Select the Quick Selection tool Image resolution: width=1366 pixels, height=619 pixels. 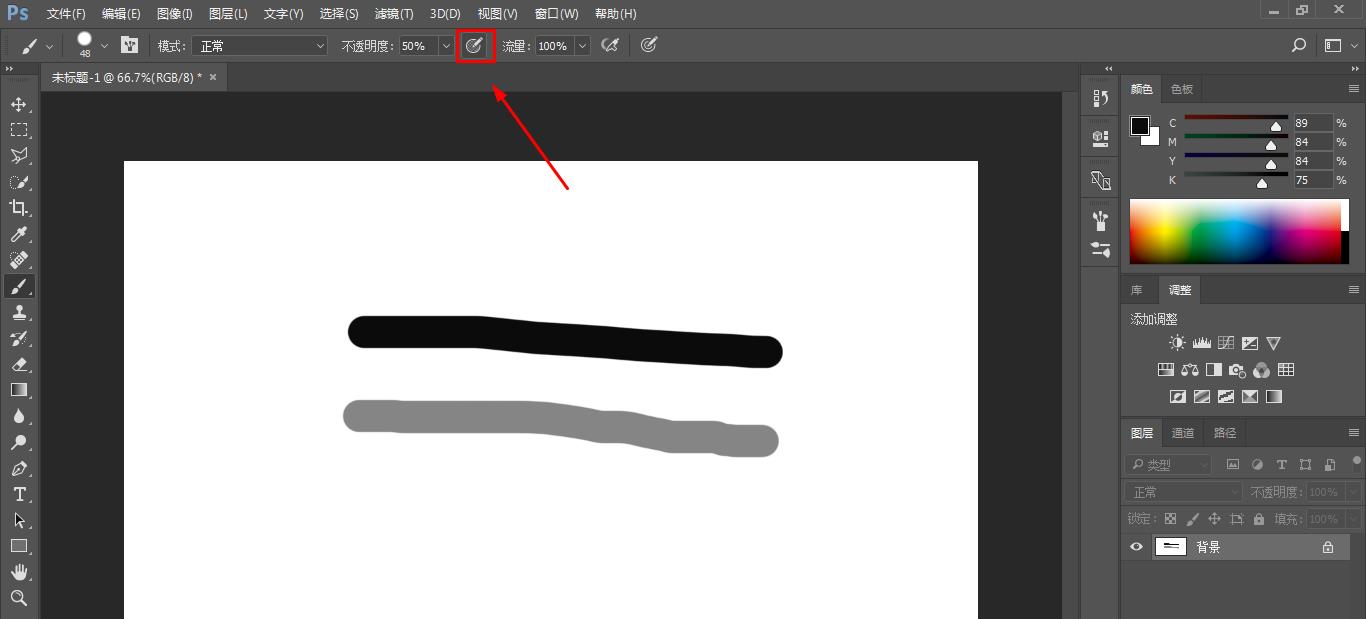tap(19, 182)
